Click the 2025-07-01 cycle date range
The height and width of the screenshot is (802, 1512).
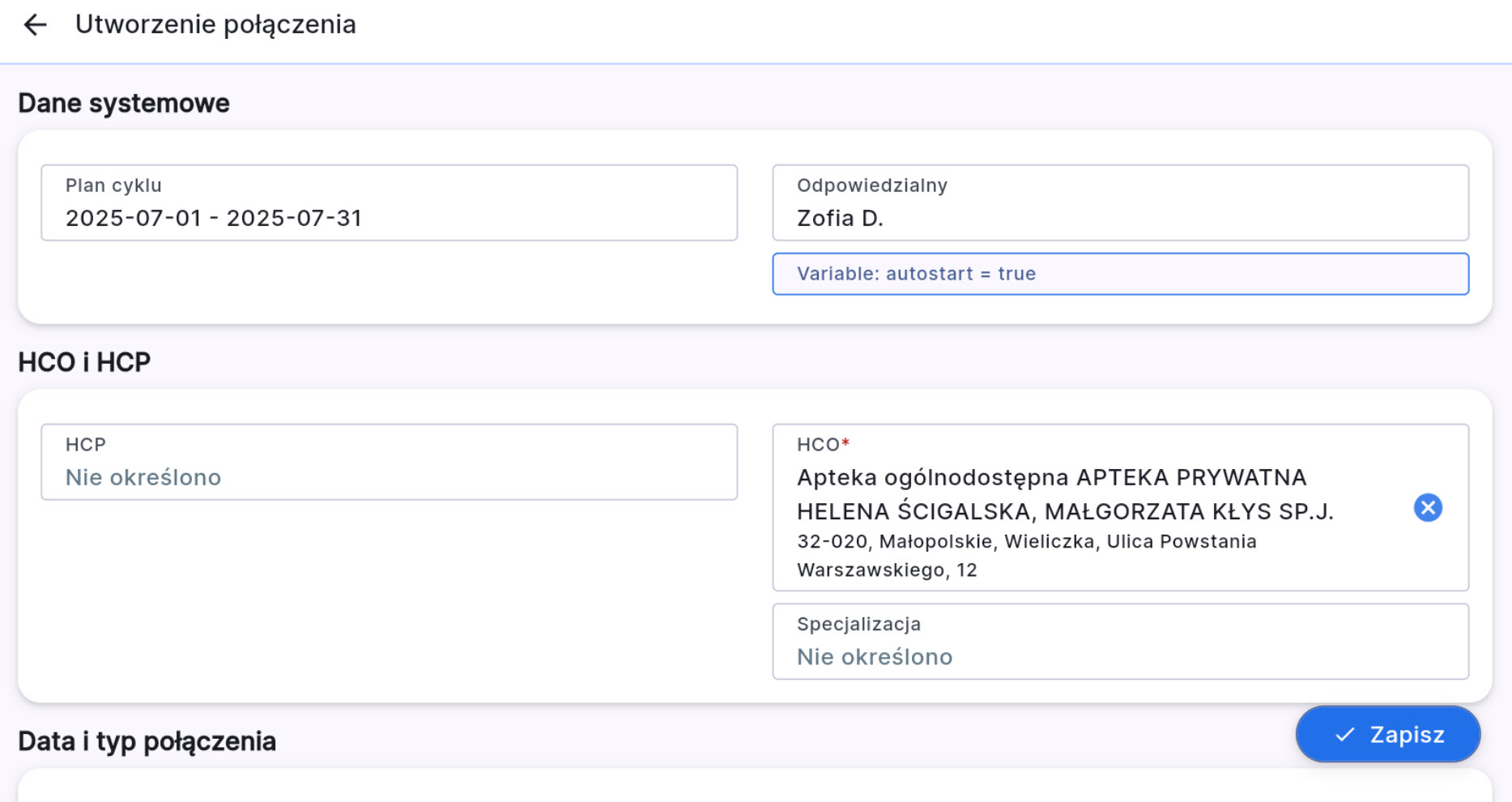(x=214, y=219)
